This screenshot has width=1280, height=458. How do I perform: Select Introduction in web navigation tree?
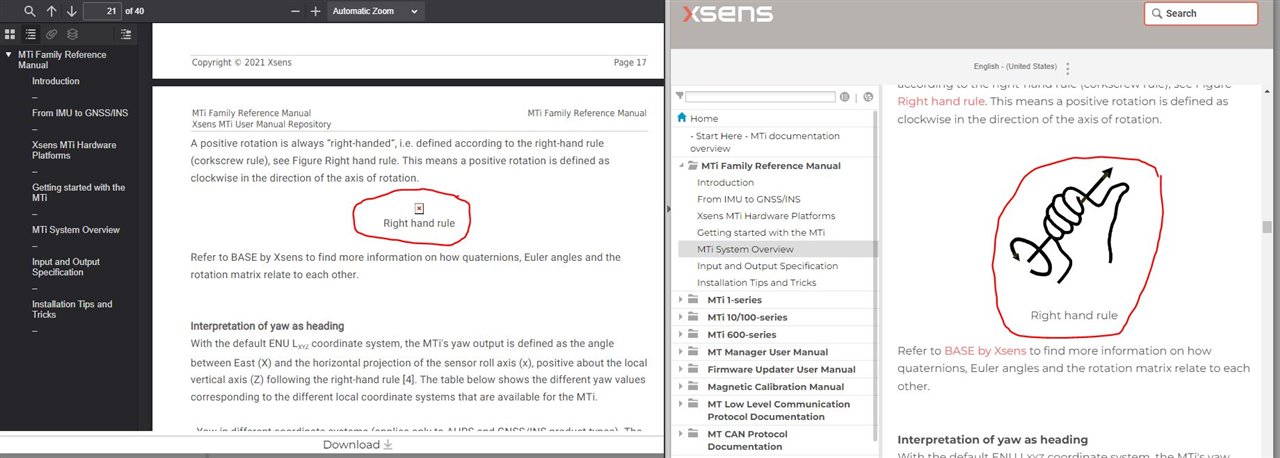click(725, 182)
